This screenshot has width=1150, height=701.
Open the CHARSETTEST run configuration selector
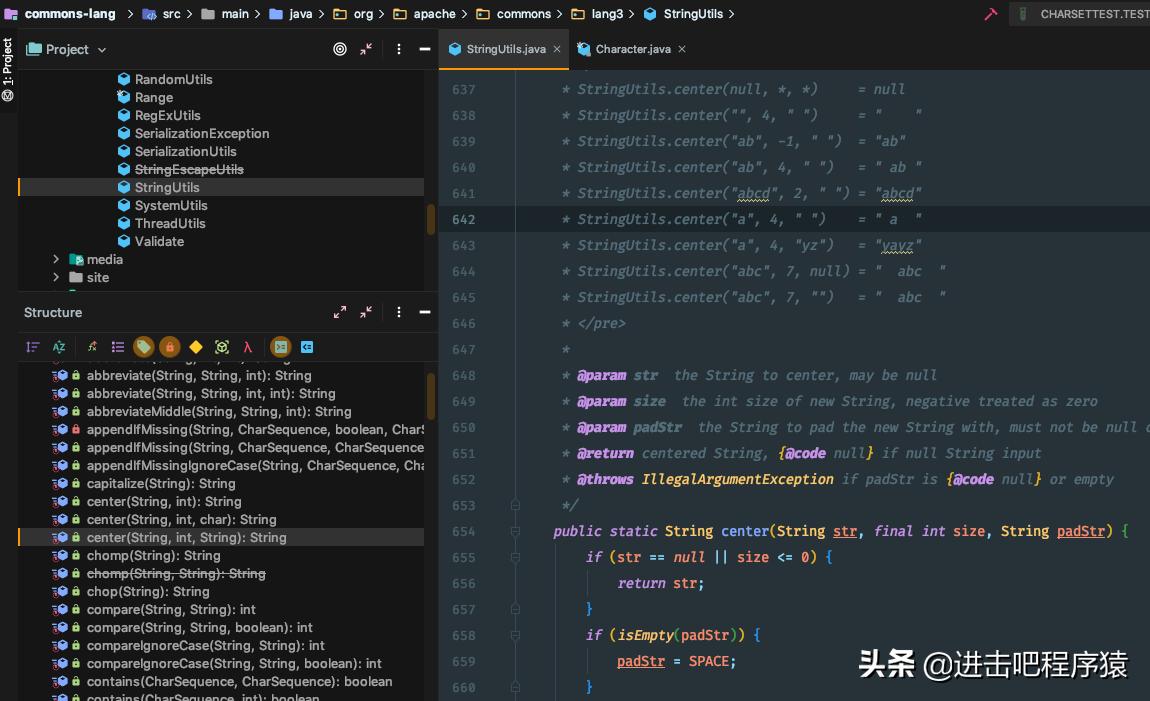tap(1090, 14)
